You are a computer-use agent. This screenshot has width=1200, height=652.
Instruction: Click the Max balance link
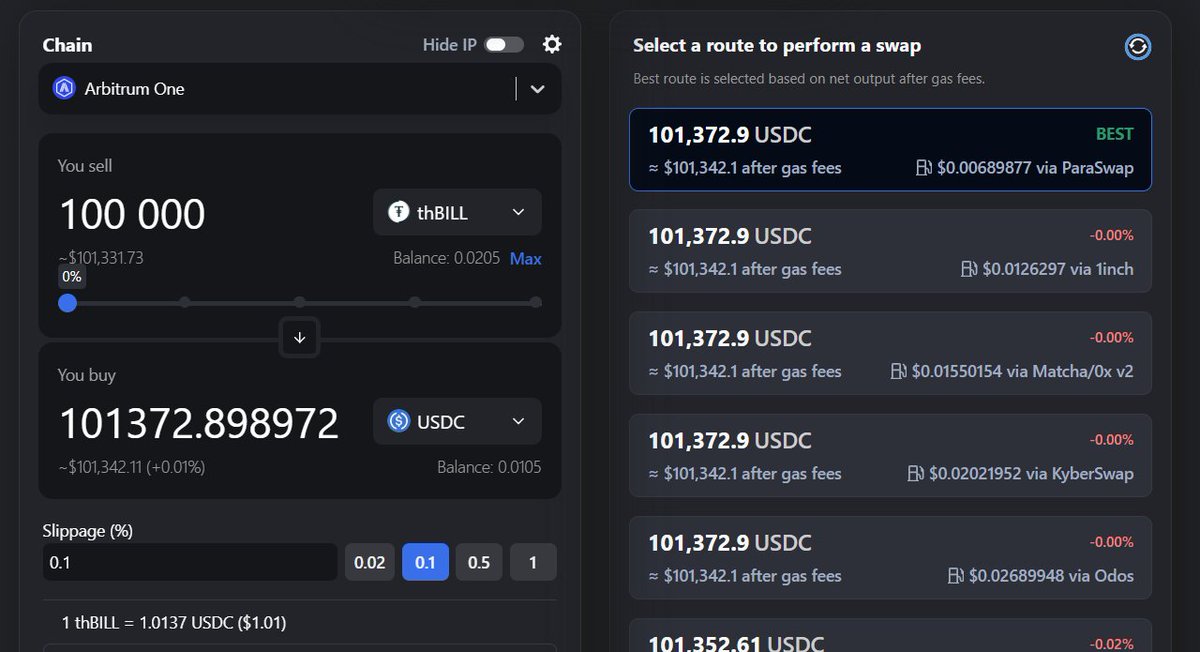coord(526,258)
